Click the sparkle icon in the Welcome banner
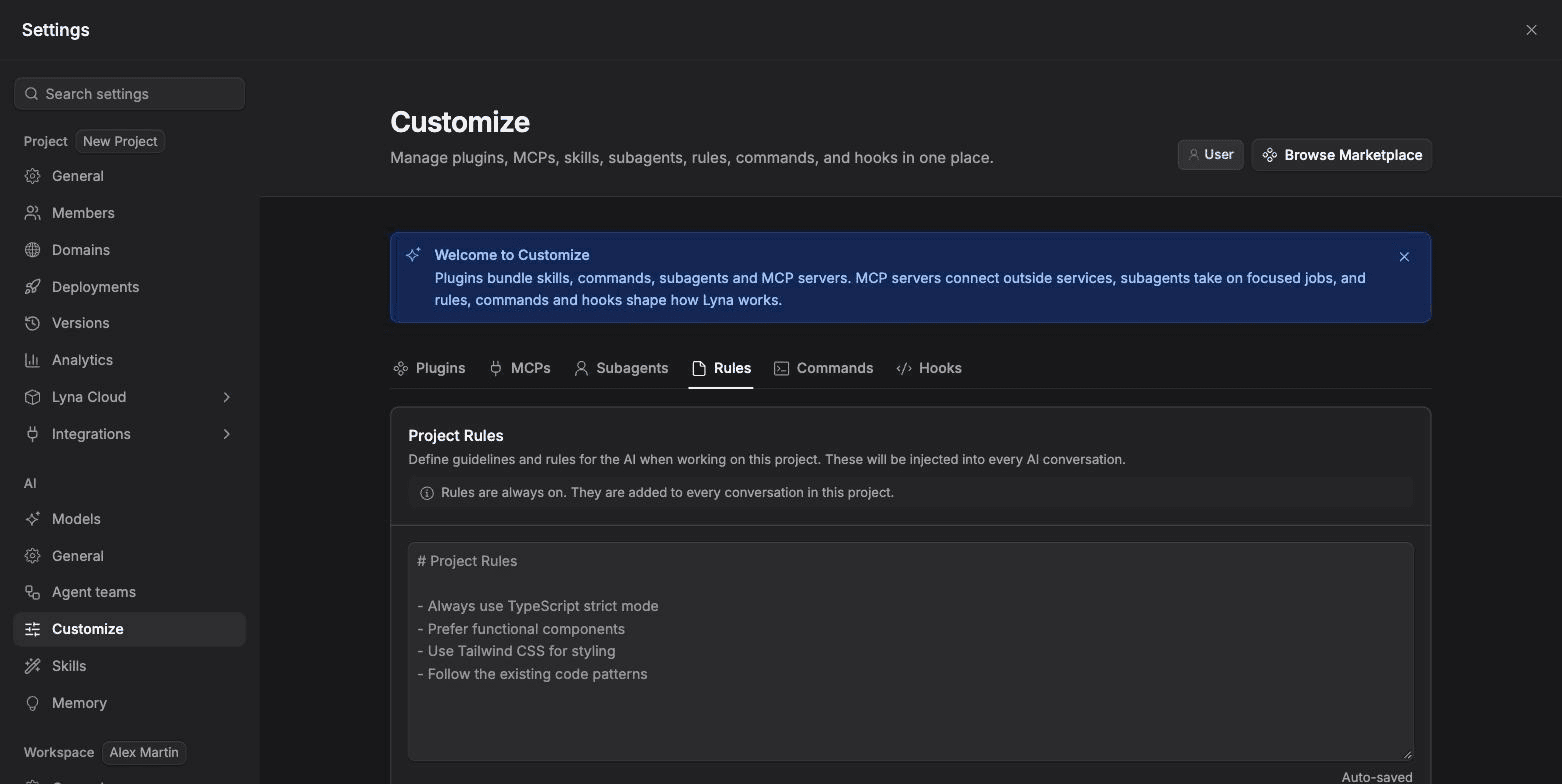The height and width of the screenshot is (784, 1562). coord(413,255)
